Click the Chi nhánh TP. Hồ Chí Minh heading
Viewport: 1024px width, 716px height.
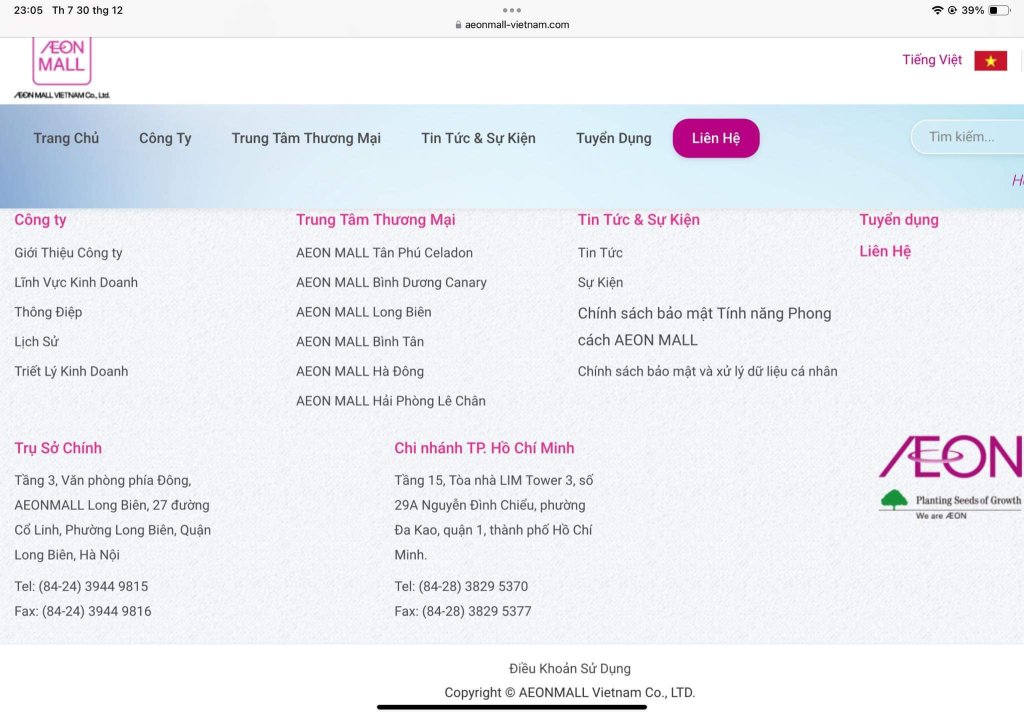click(484, 448)
